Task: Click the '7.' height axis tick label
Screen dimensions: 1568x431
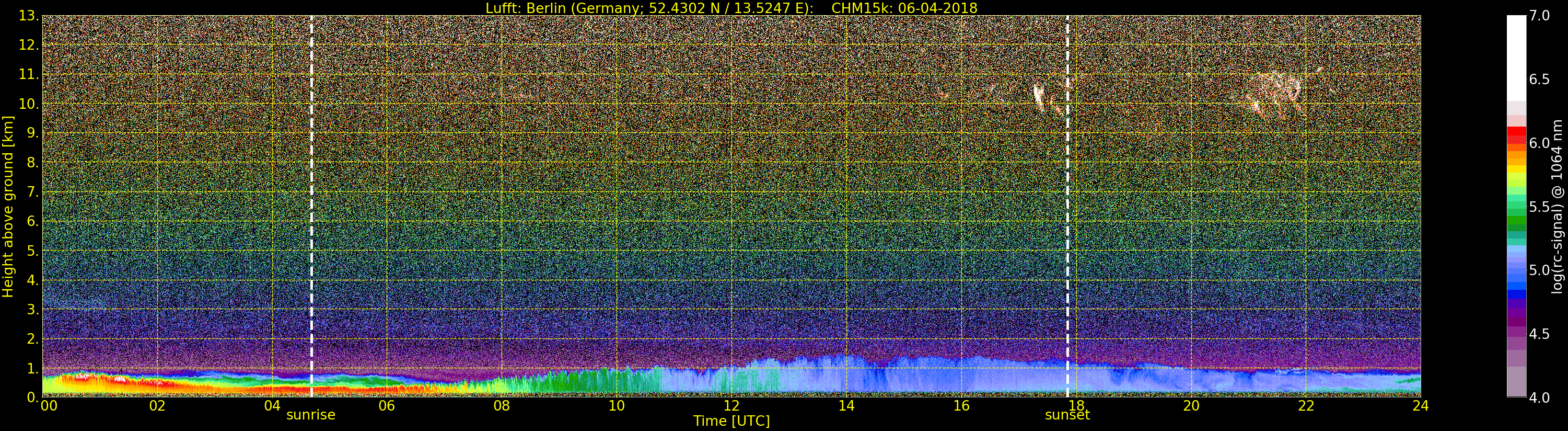Action: pyautogui.click(x=33, y=192)
